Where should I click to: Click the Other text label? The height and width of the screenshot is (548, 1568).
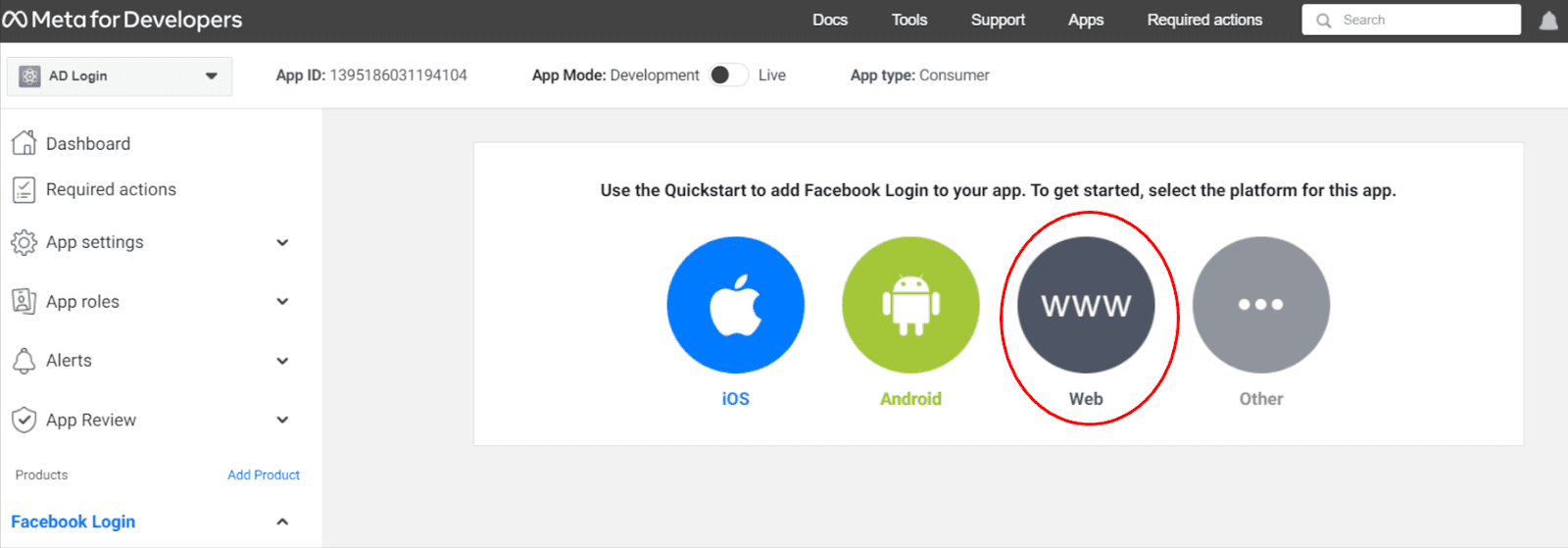click(1261, 399)
